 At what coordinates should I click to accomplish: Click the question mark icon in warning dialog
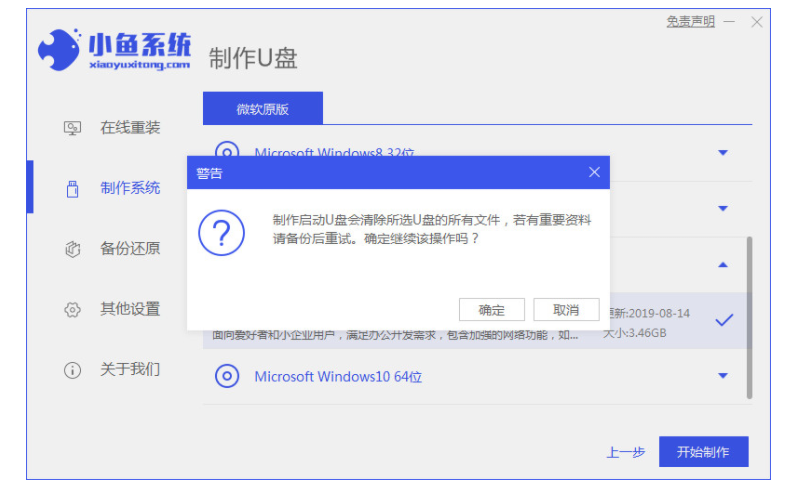[x=221, y=233]
